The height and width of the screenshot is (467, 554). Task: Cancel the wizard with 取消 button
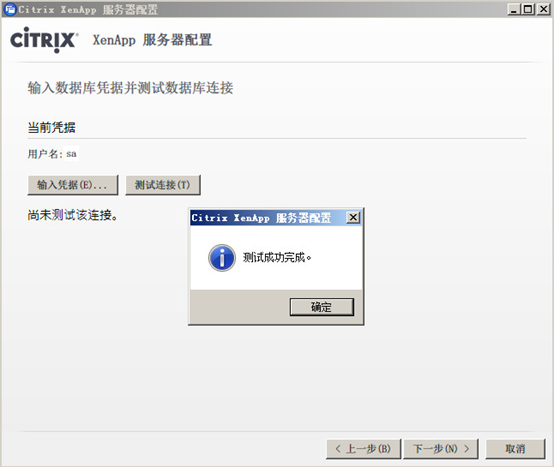[515, 449]
